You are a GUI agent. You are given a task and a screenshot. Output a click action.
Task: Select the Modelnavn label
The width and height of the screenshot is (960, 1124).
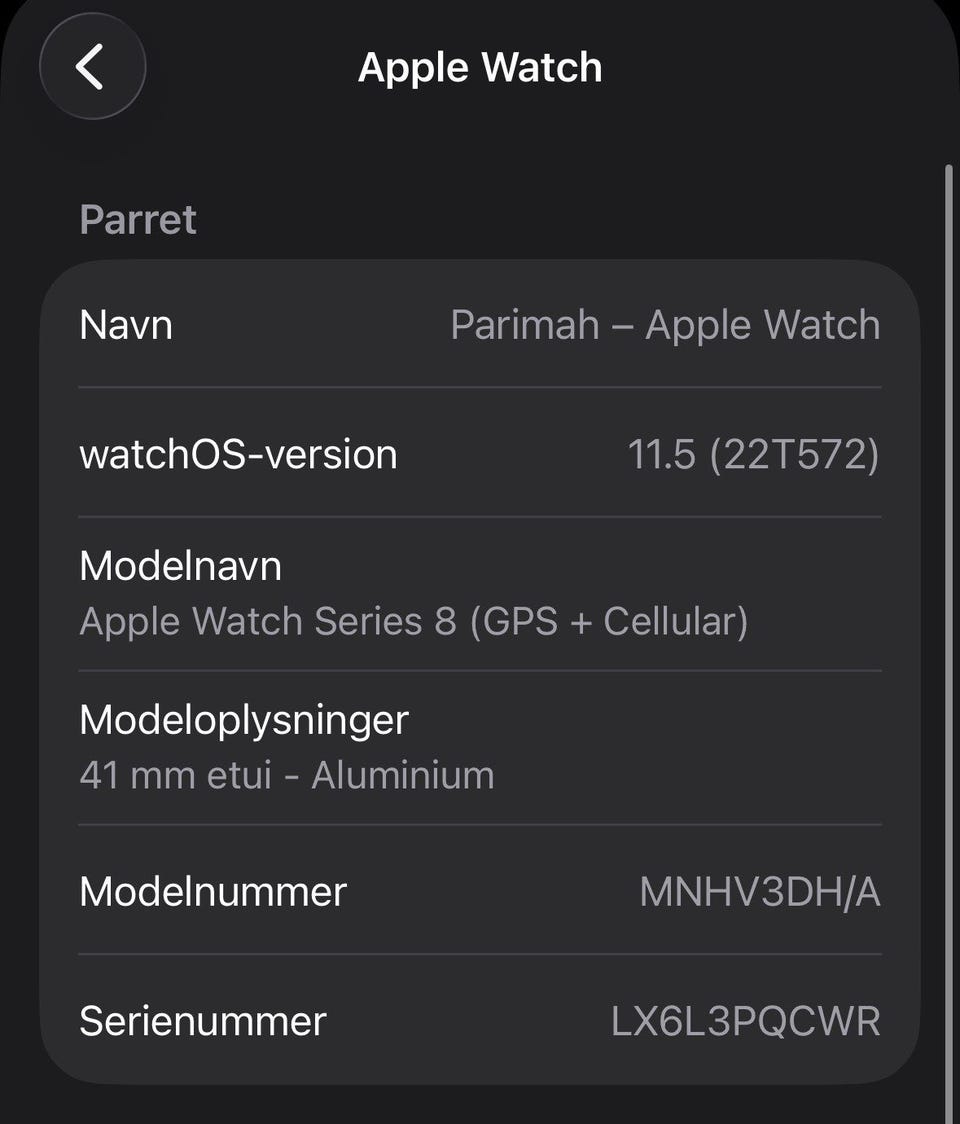pyautogui.click(x=180, y=566)
